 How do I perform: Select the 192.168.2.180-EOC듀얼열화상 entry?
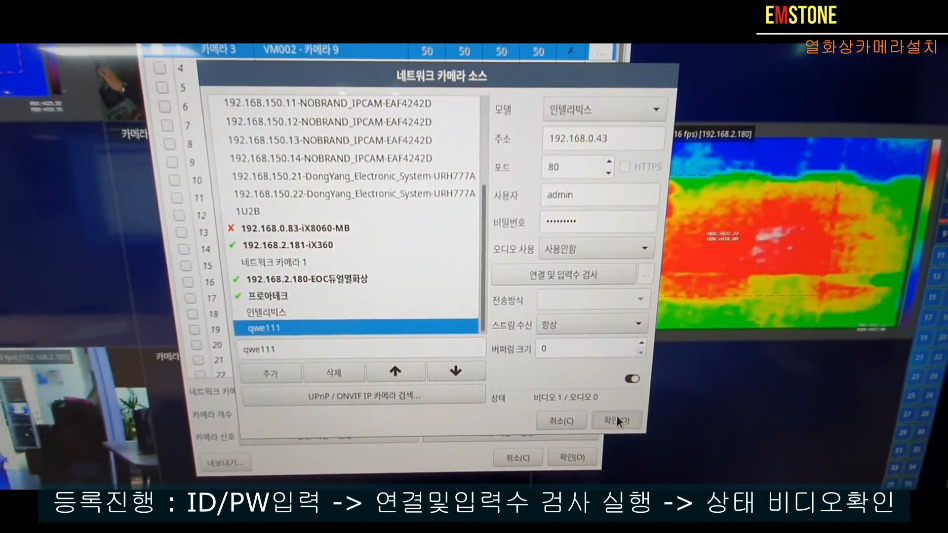coord(307,279)
